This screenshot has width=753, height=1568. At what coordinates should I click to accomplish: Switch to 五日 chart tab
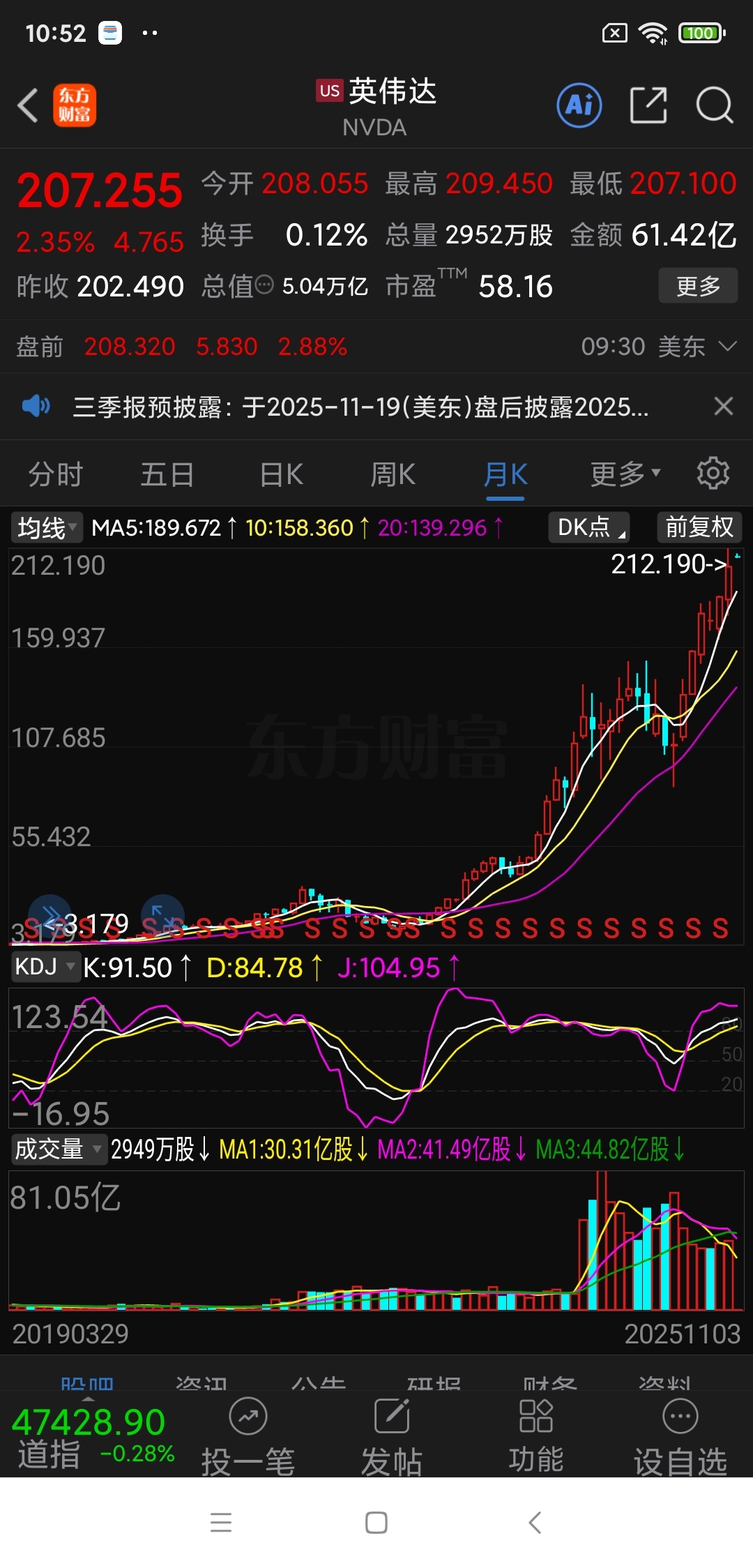click(x=167, y=474)
